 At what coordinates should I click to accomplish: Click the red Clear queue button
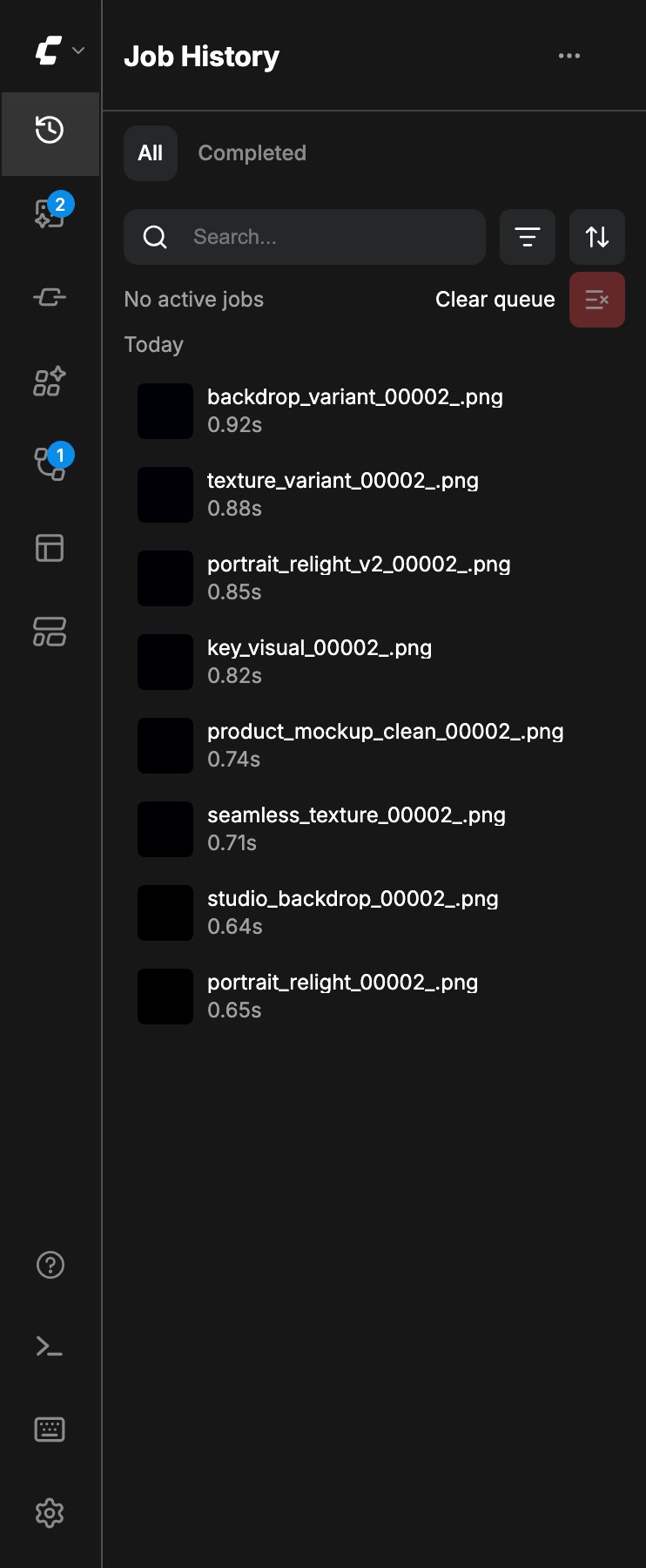(597, 300)
